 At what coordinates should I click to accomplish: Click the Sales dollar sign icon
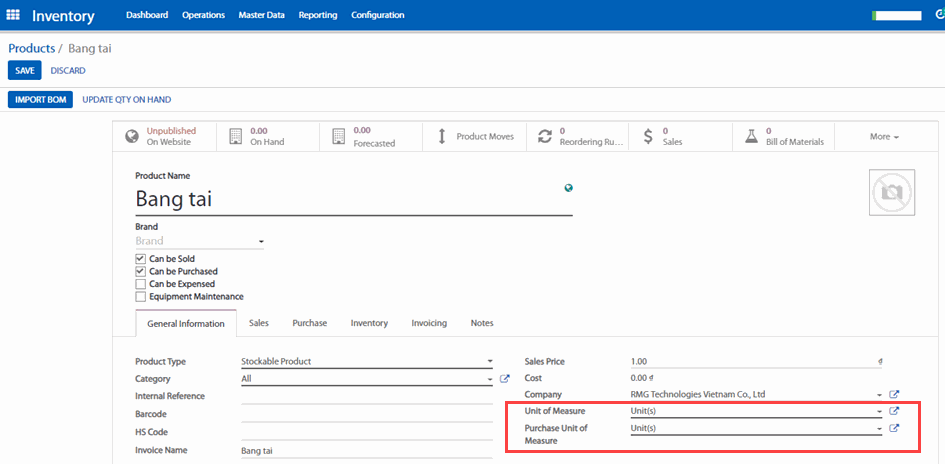[648, 136]
